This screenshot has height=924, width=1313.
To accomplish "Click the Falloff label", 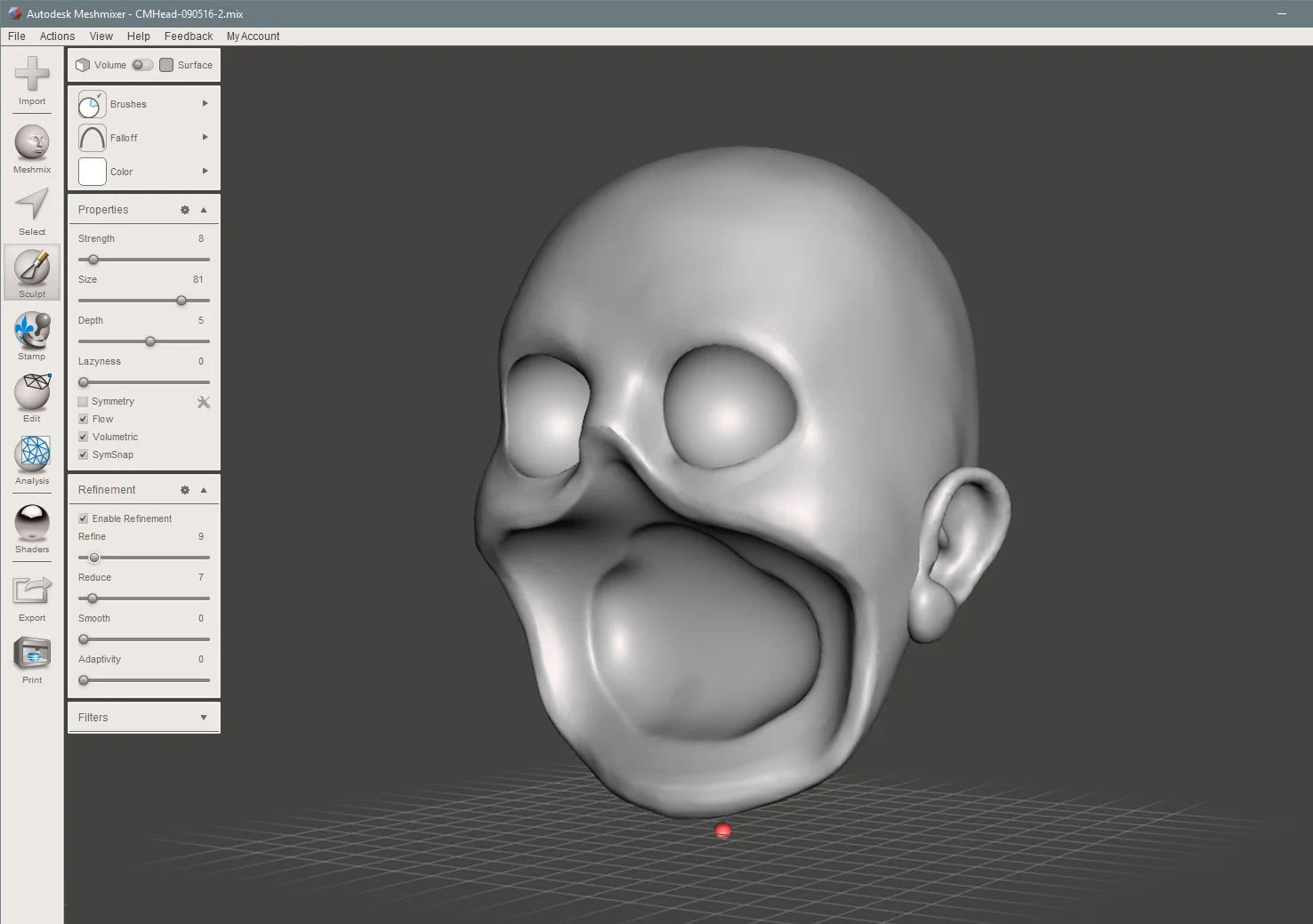I will coord(124,138).
